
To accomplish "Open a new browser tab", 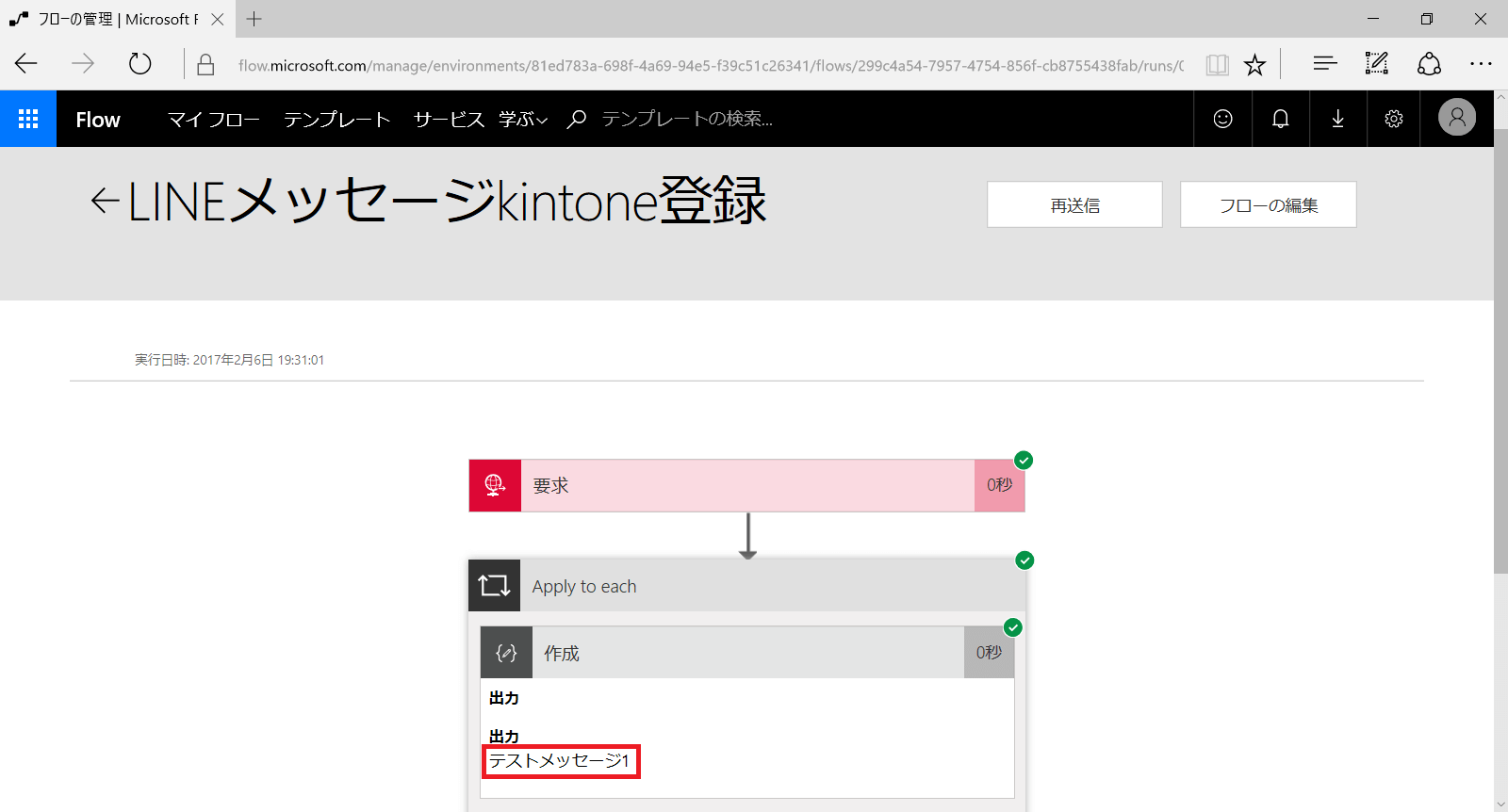I will (254, 19).
